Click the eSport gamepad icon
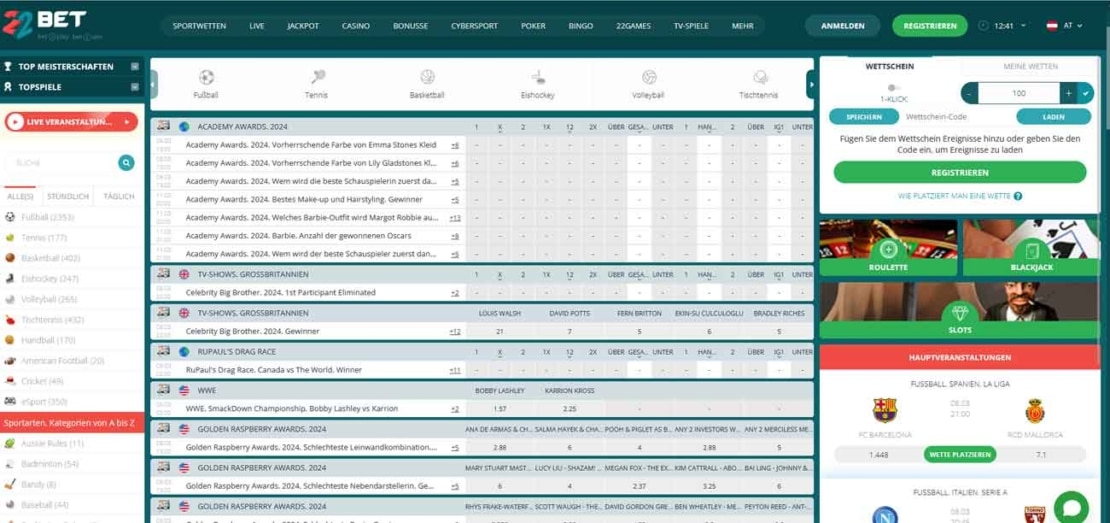 tap(10, 401)
